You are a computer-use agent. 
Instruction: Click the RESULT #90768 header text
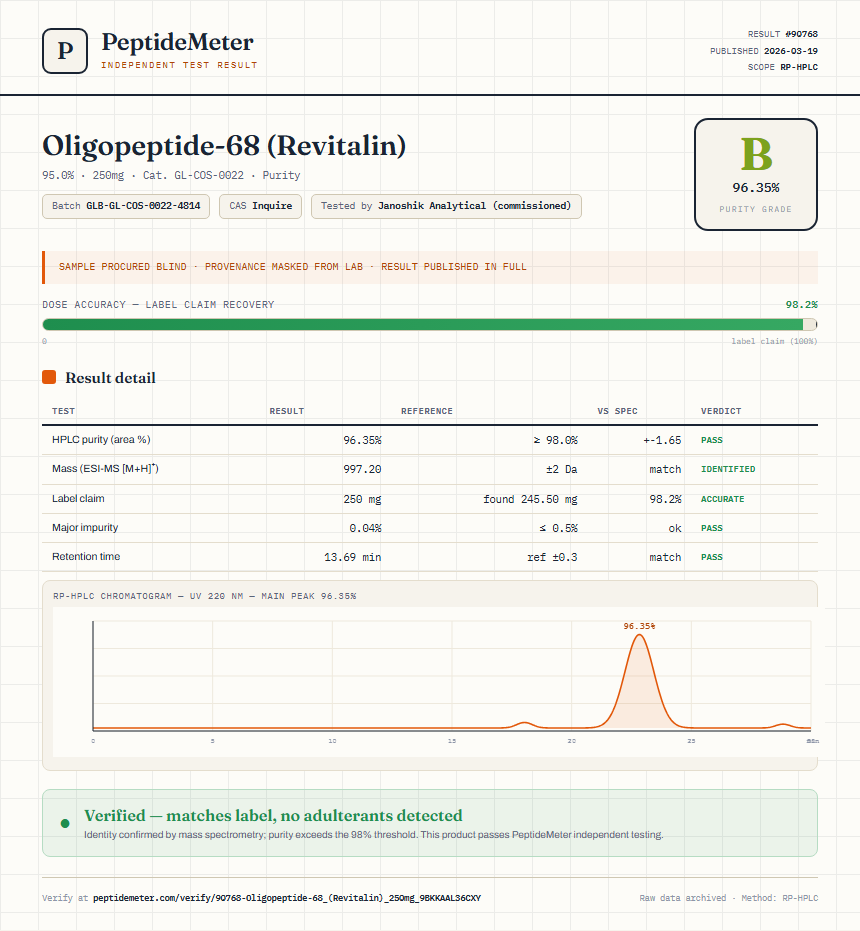[x=783, y=34]
